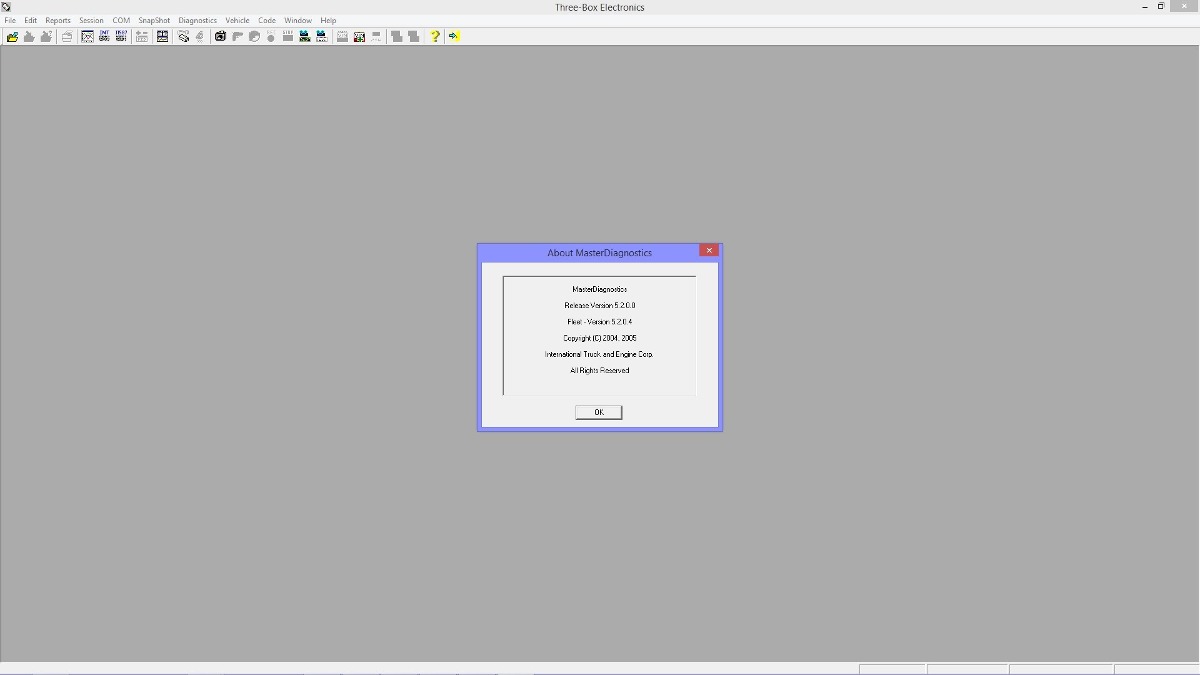Click the chain link connection toolbar icon
The width and height of the screenshot is (1200, 675).
(x=183, y=36)
